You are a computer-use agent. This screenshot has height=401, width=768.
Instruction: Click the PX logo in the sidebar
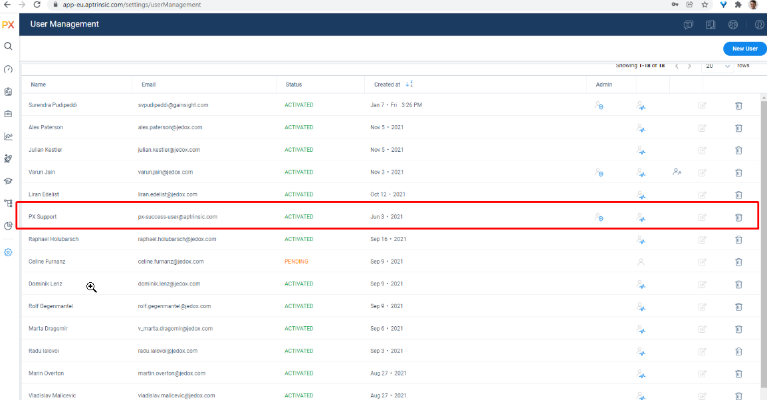pyautogui.click(x=8, y=24)
